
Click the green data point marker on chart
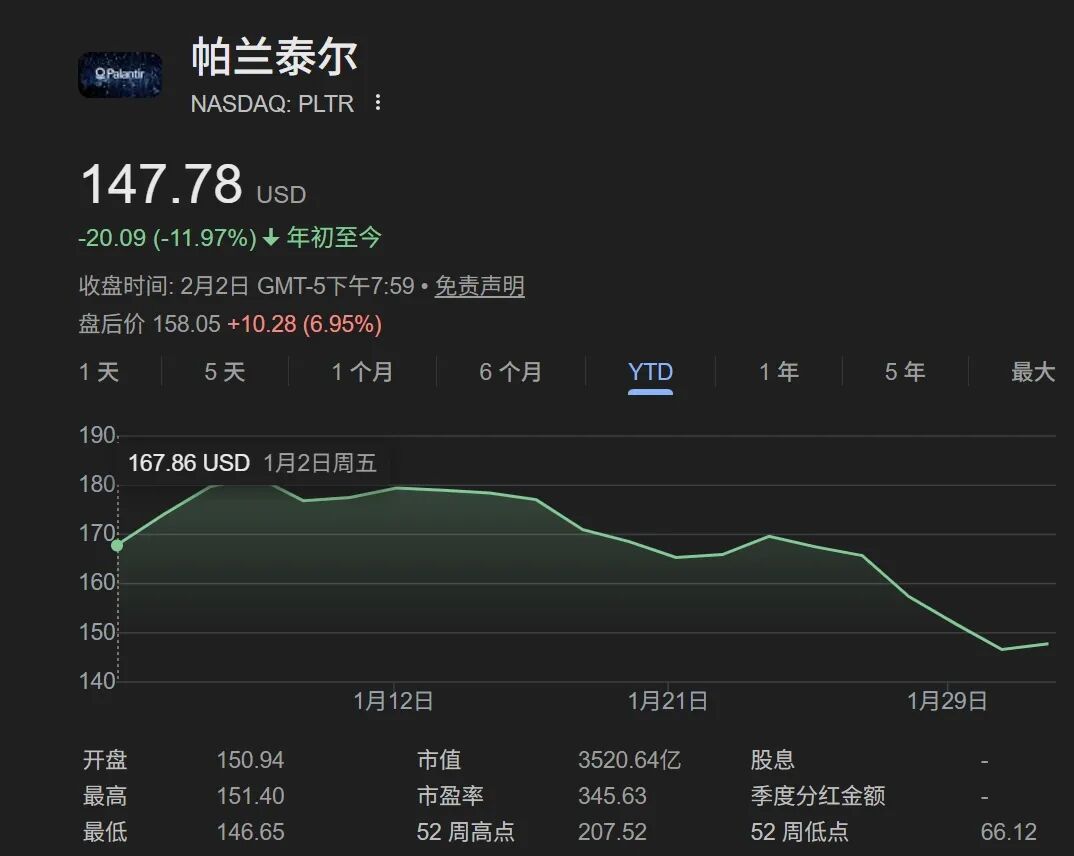[117, 545]
